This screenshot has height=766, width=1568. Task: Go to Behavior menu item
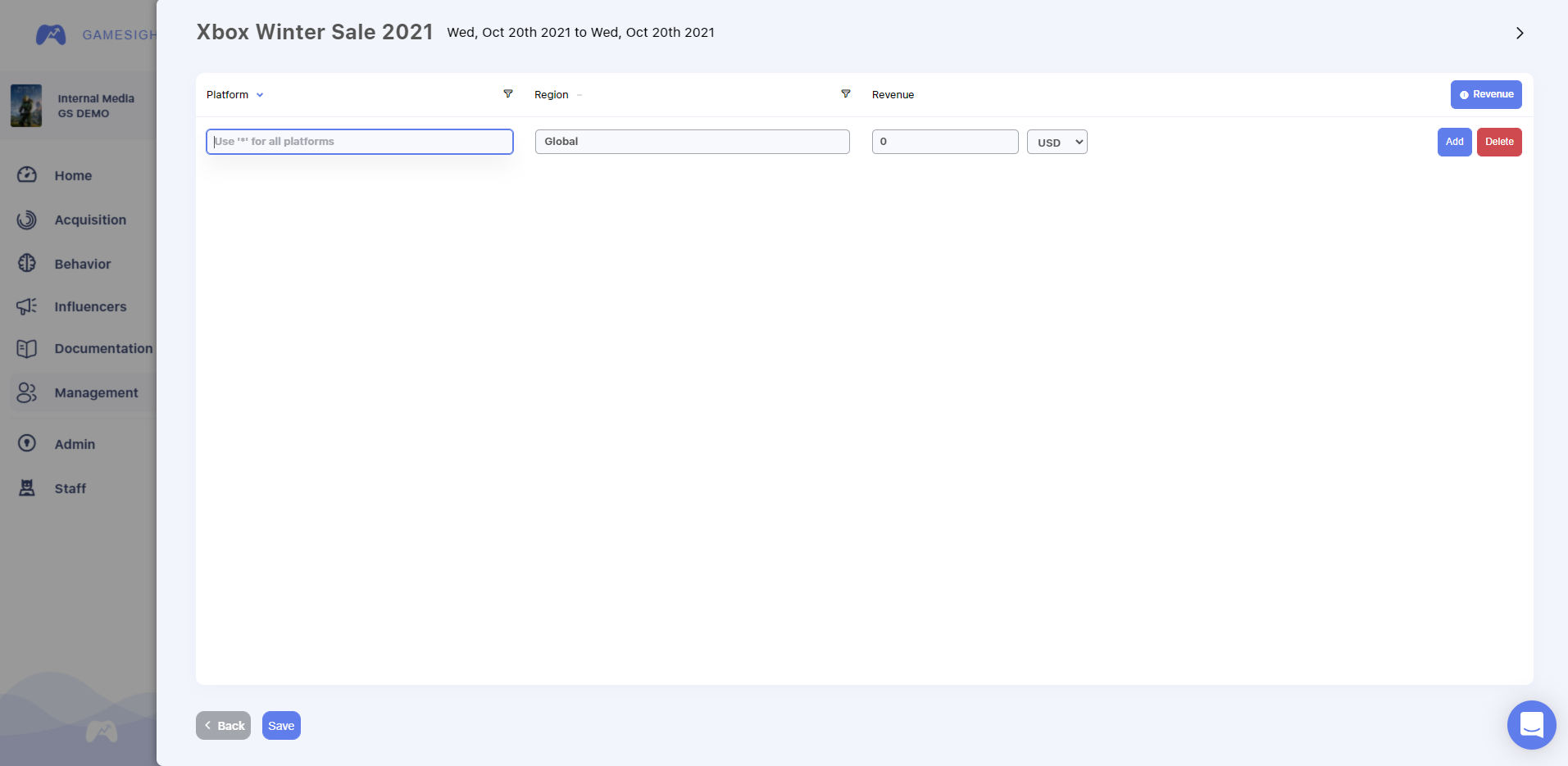(83, 264)
